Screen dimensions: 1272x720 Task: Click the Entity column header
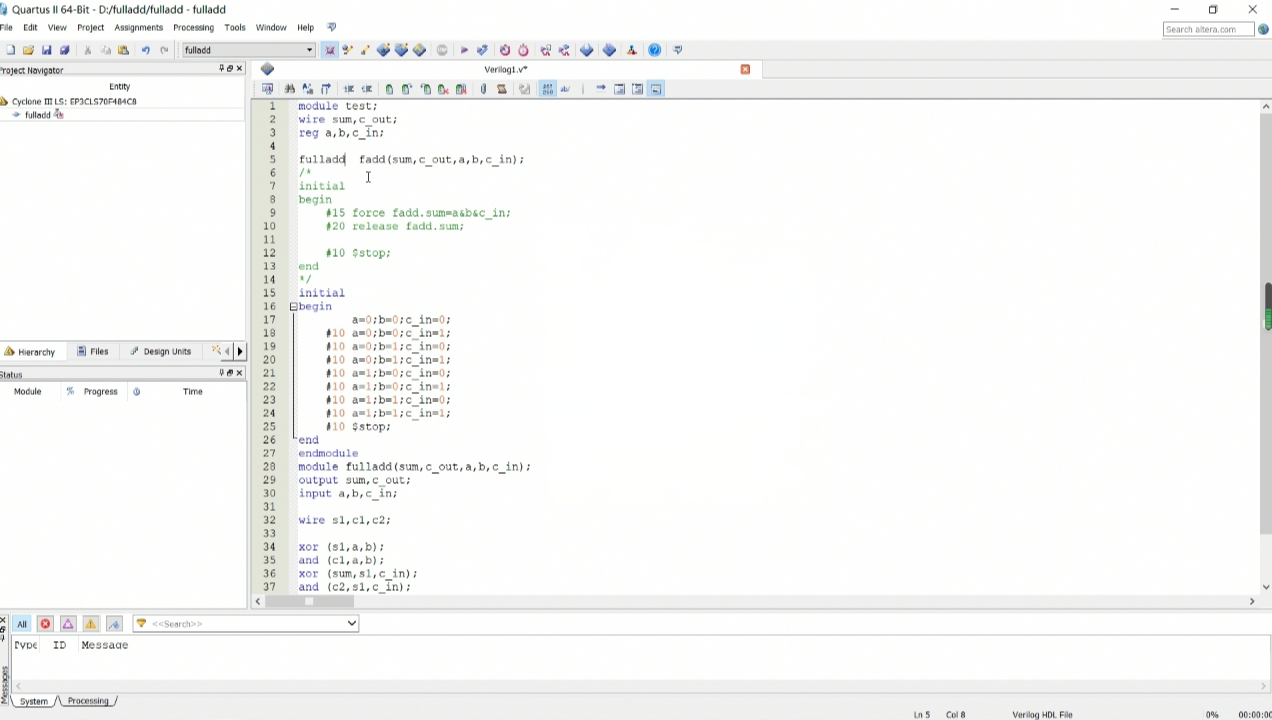[x=120, y=87]
